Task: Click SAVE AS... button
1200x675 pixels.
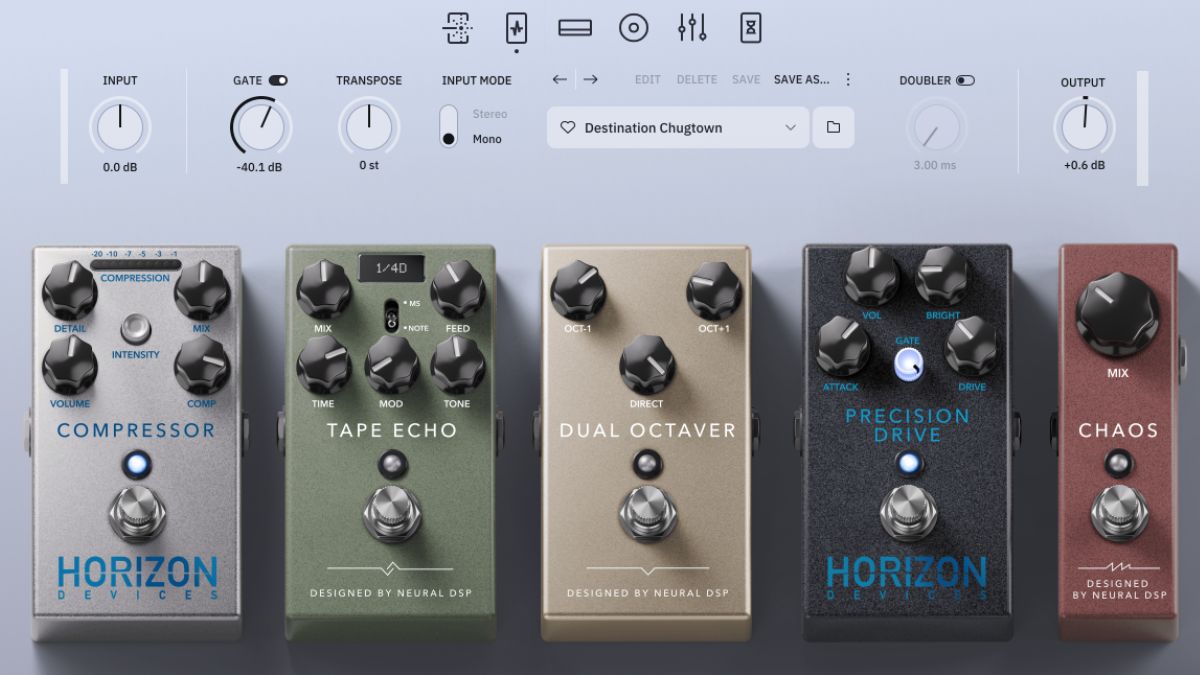Action: (802, 80)
